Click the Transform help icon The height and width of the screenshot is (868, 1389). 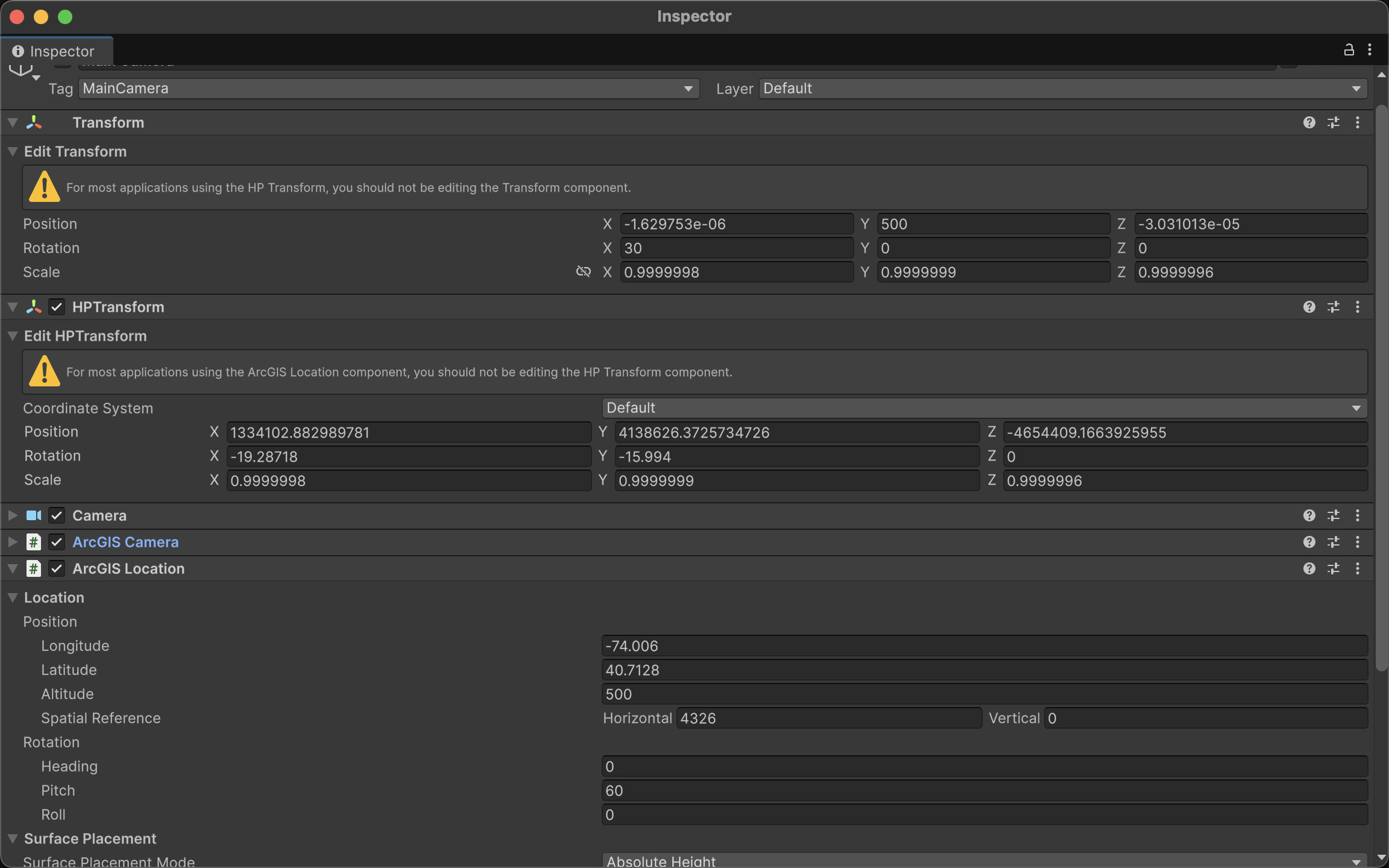pos(1309,122)
